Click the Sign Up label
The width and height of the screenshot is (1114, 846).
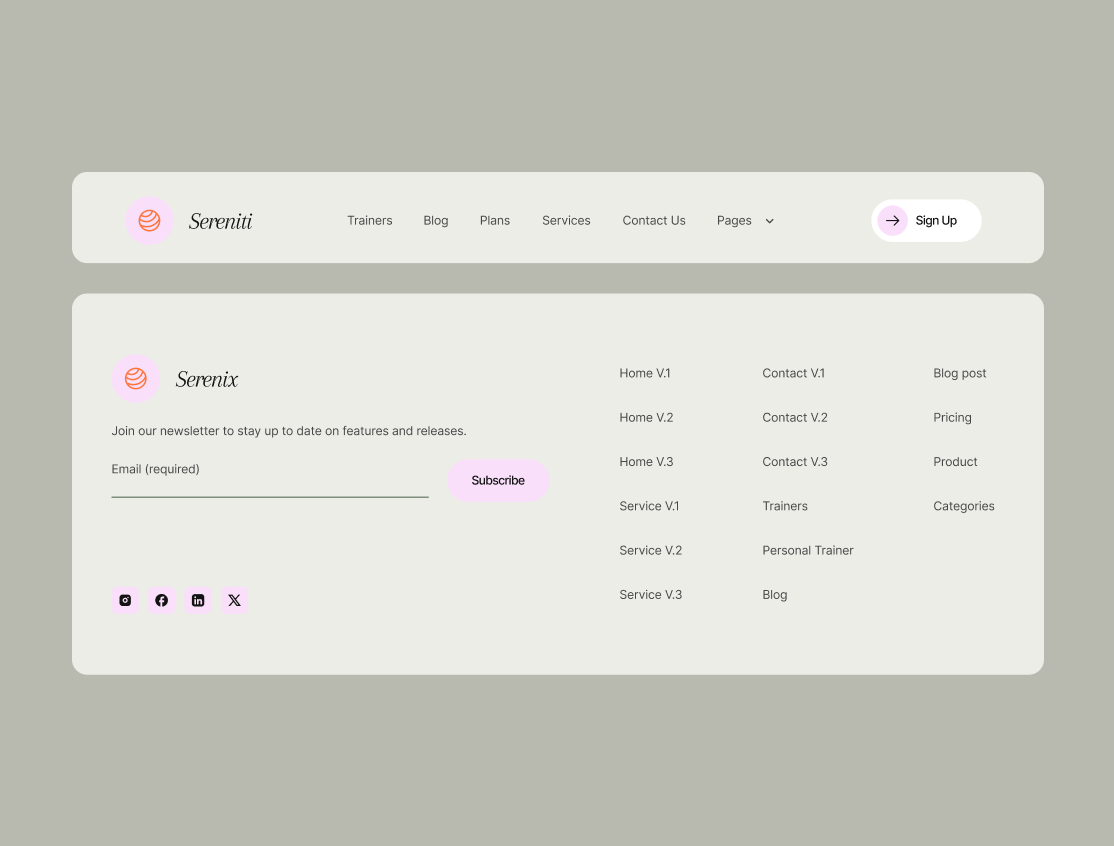point(936,221)
